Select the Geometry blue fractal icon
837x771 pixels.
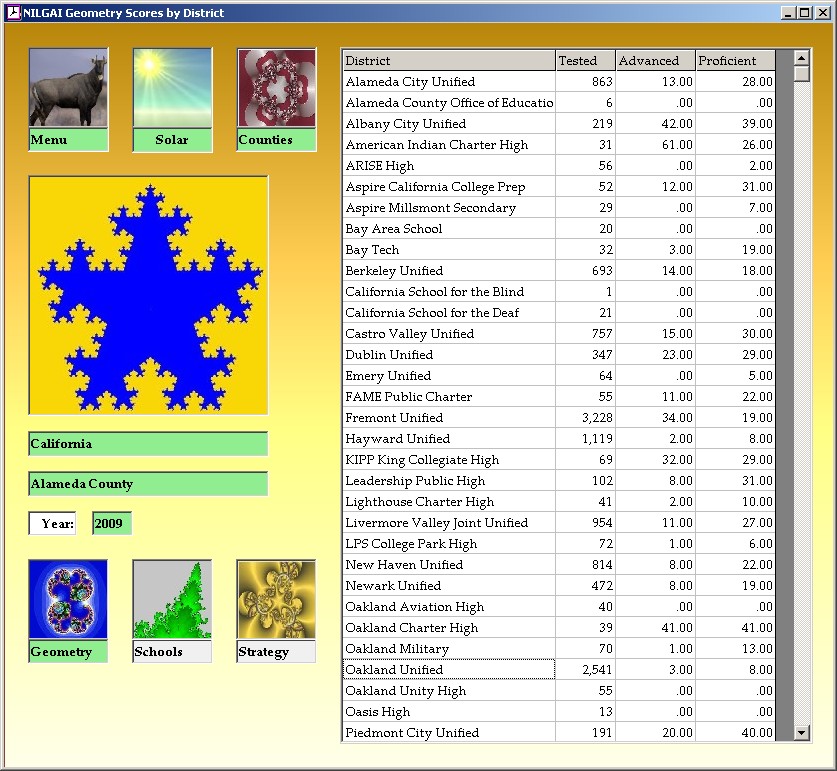tap(68, 599)
